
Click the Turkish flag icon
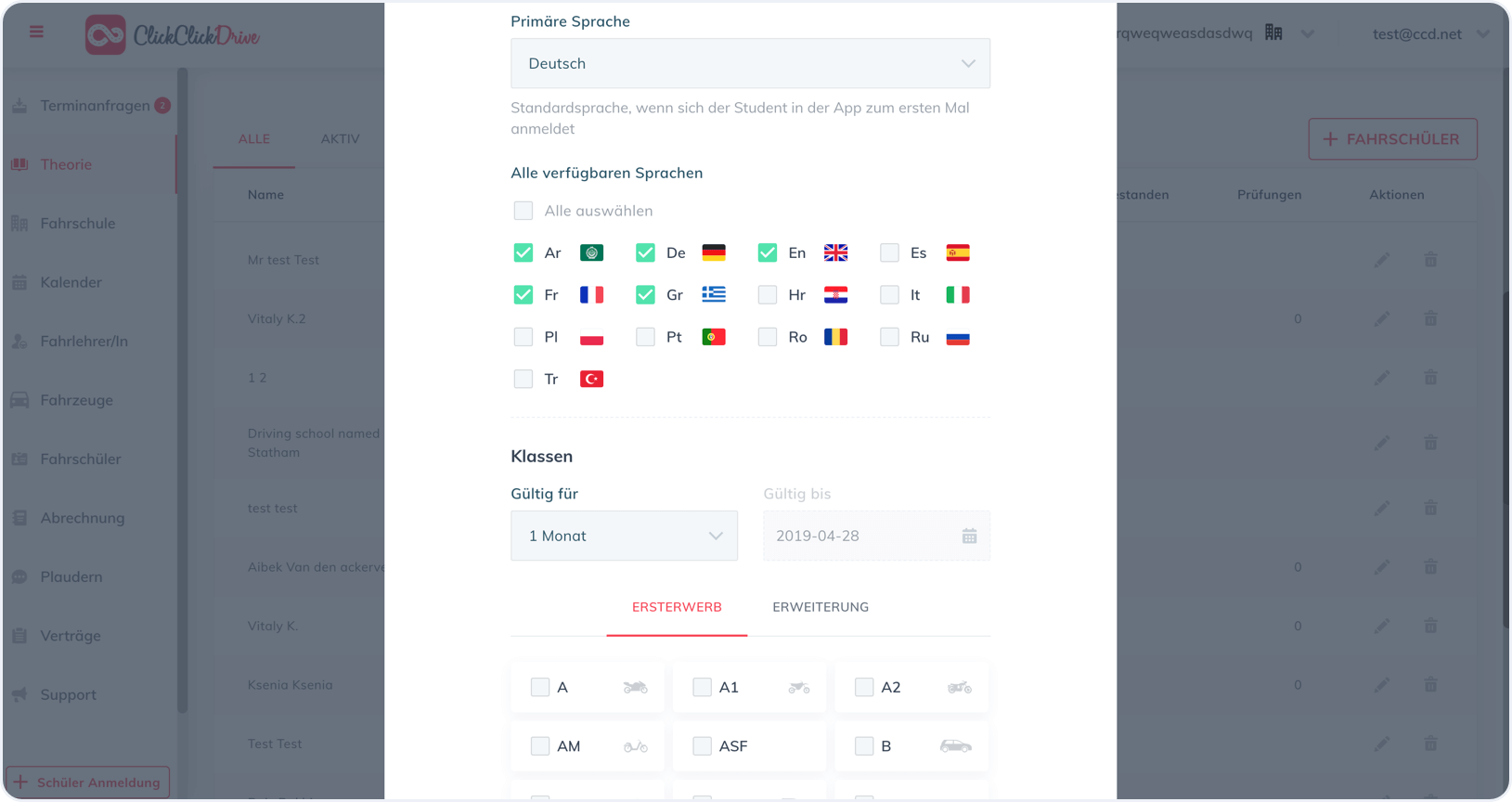click(x=591, y=379)
